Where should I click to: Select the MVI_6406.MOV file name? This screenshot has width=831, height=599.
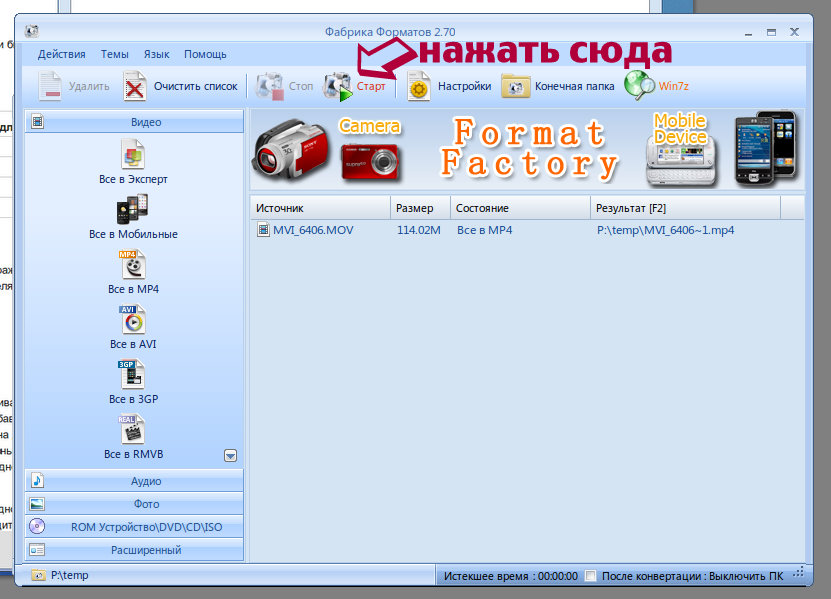[313, 230]
